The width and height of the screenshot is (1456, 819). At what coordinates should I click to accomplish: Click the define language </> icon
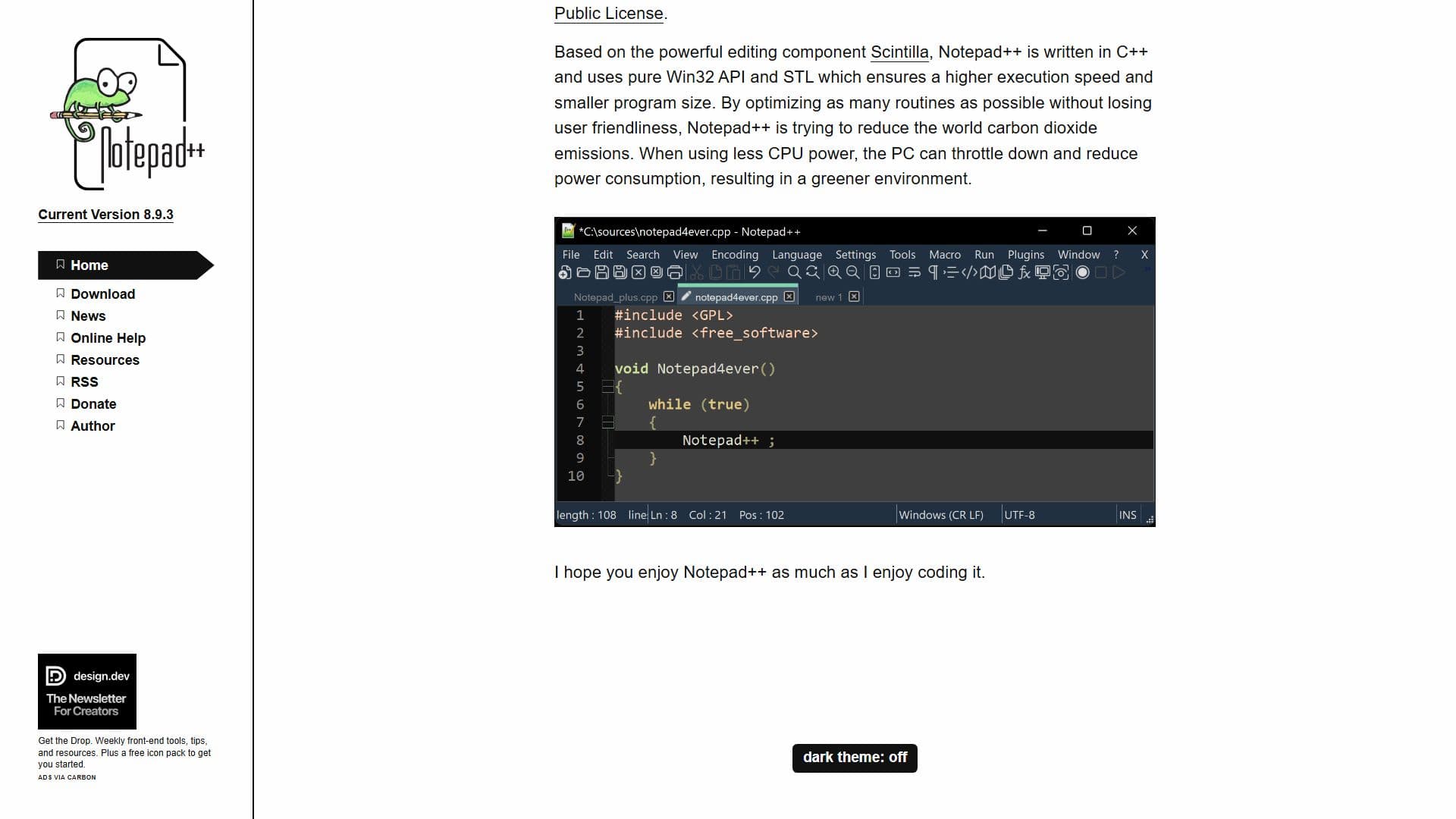(x=969, y=272)
